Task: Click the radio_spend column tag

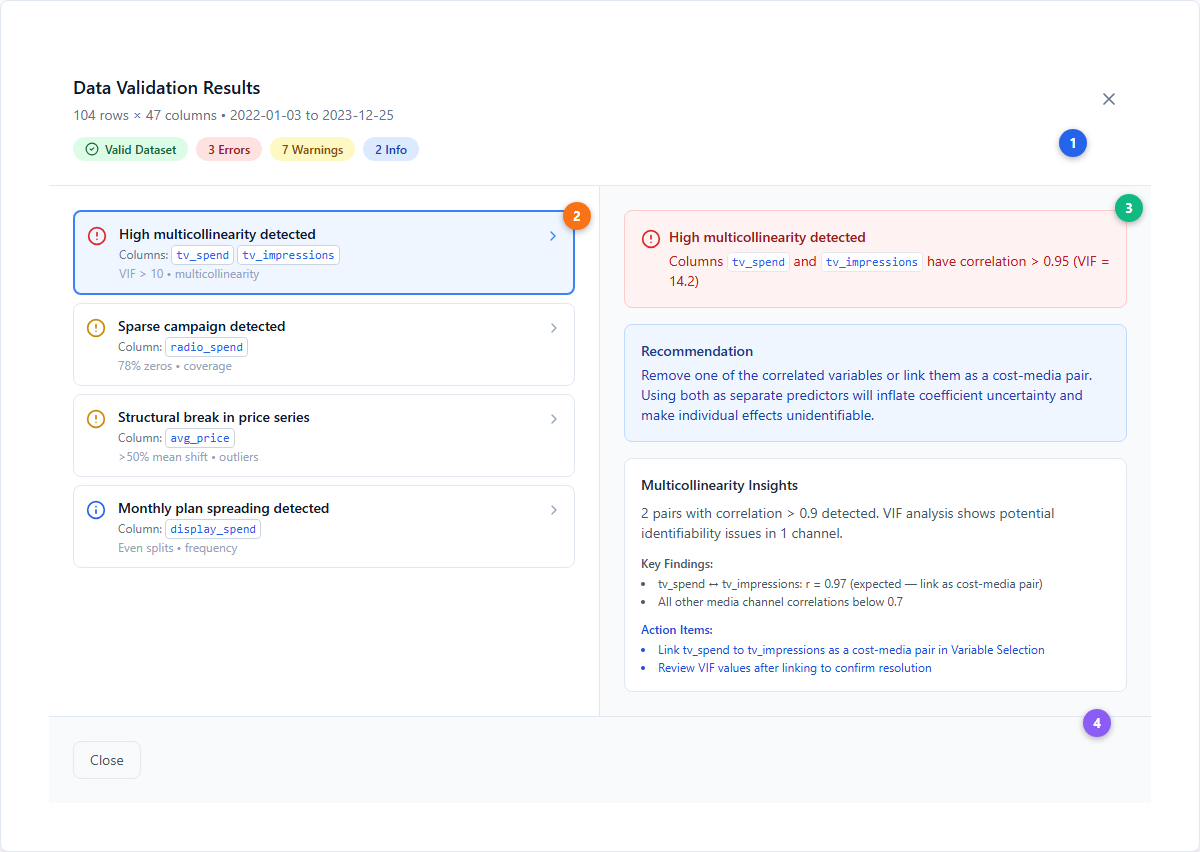Action: pyautogui.click(x=206, y=347)
